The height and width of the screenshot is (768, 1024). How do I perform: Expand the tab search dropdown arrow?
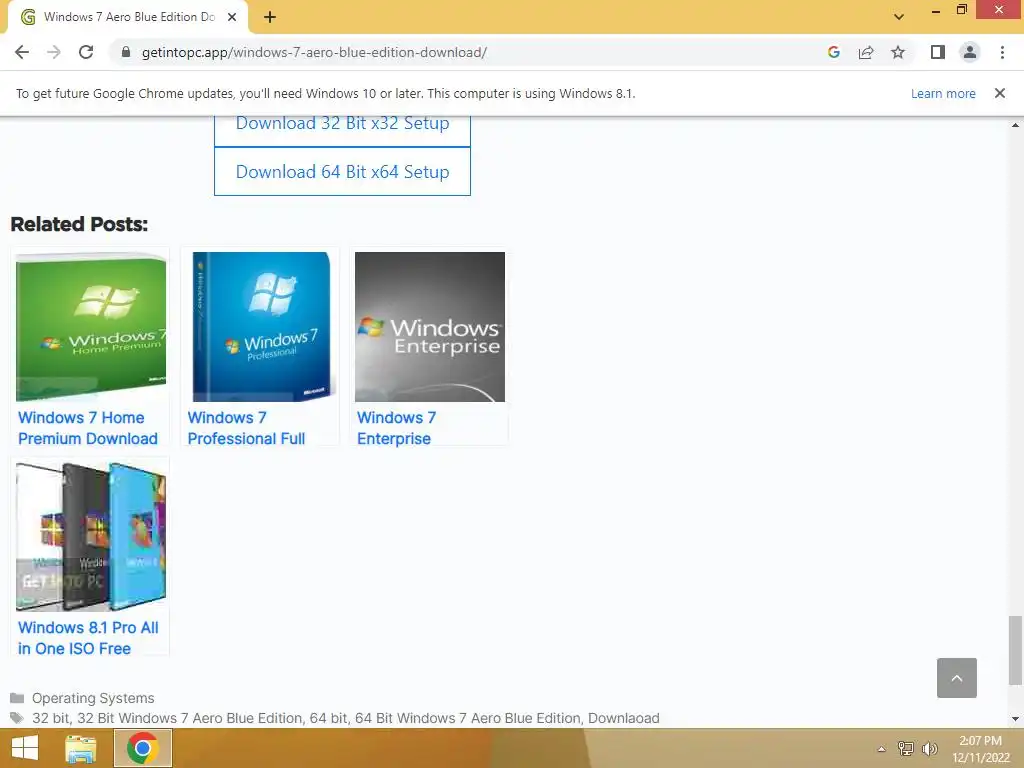coord(899,17)
